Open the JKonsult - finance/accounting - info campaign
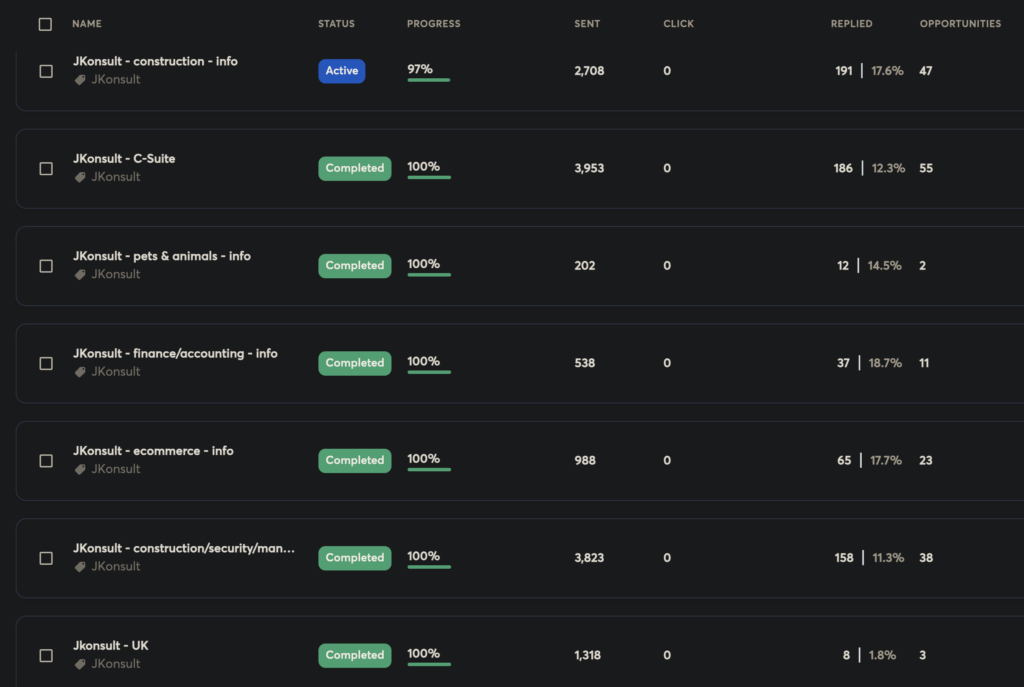 tap(175, 353)
